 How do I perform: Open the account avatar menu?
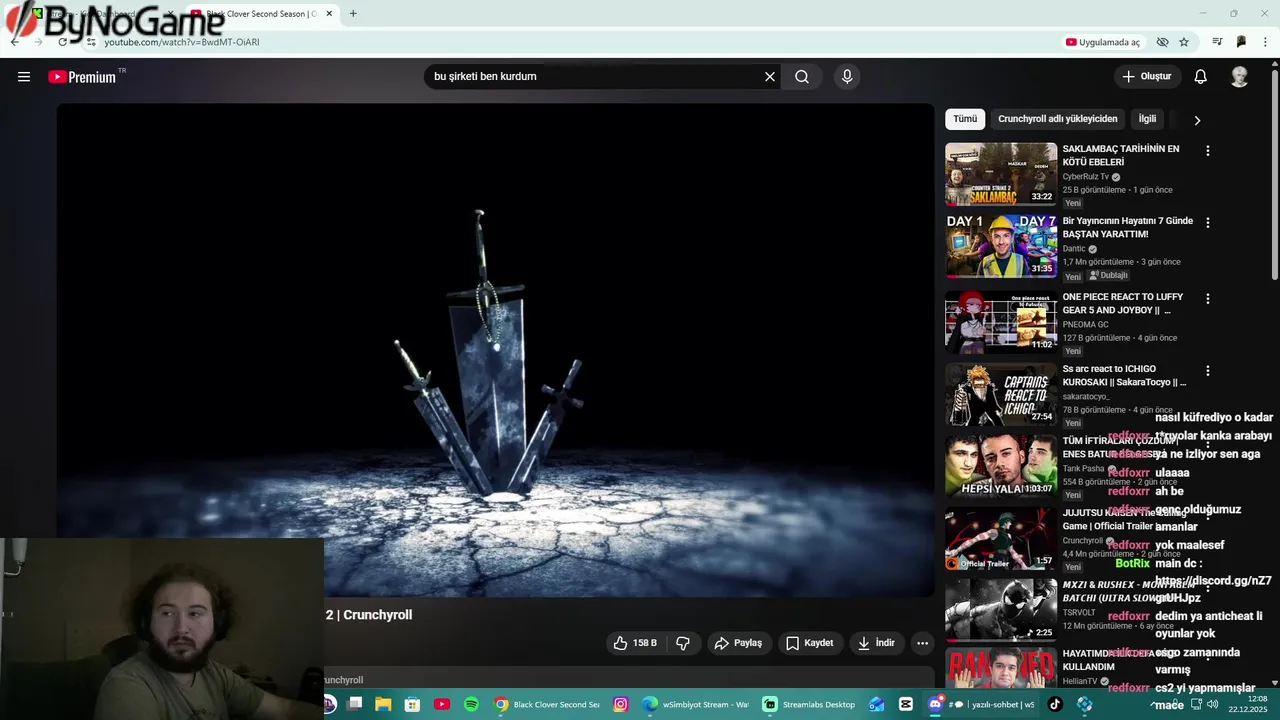1239,77
